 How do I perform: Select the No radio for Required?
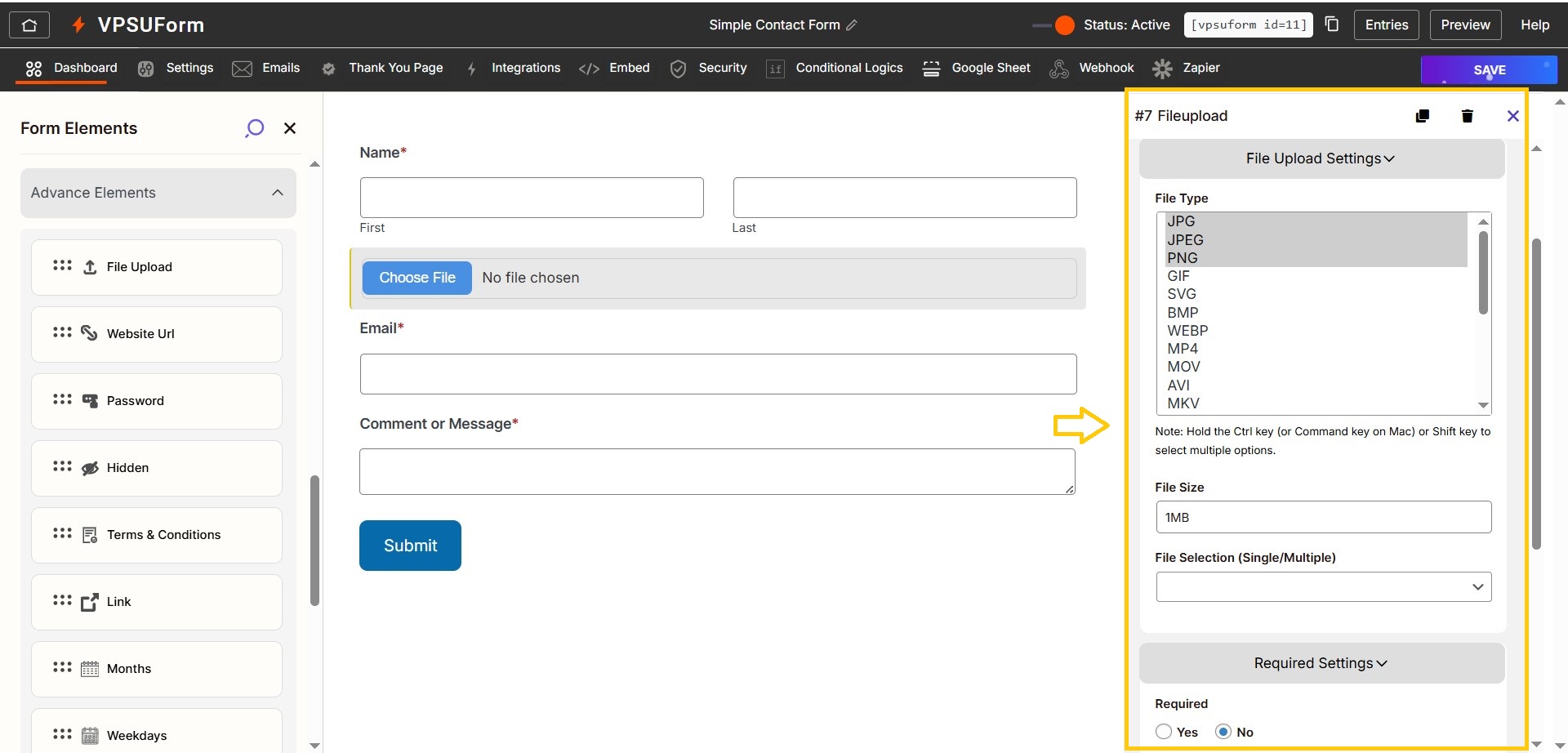(1223, 732)
